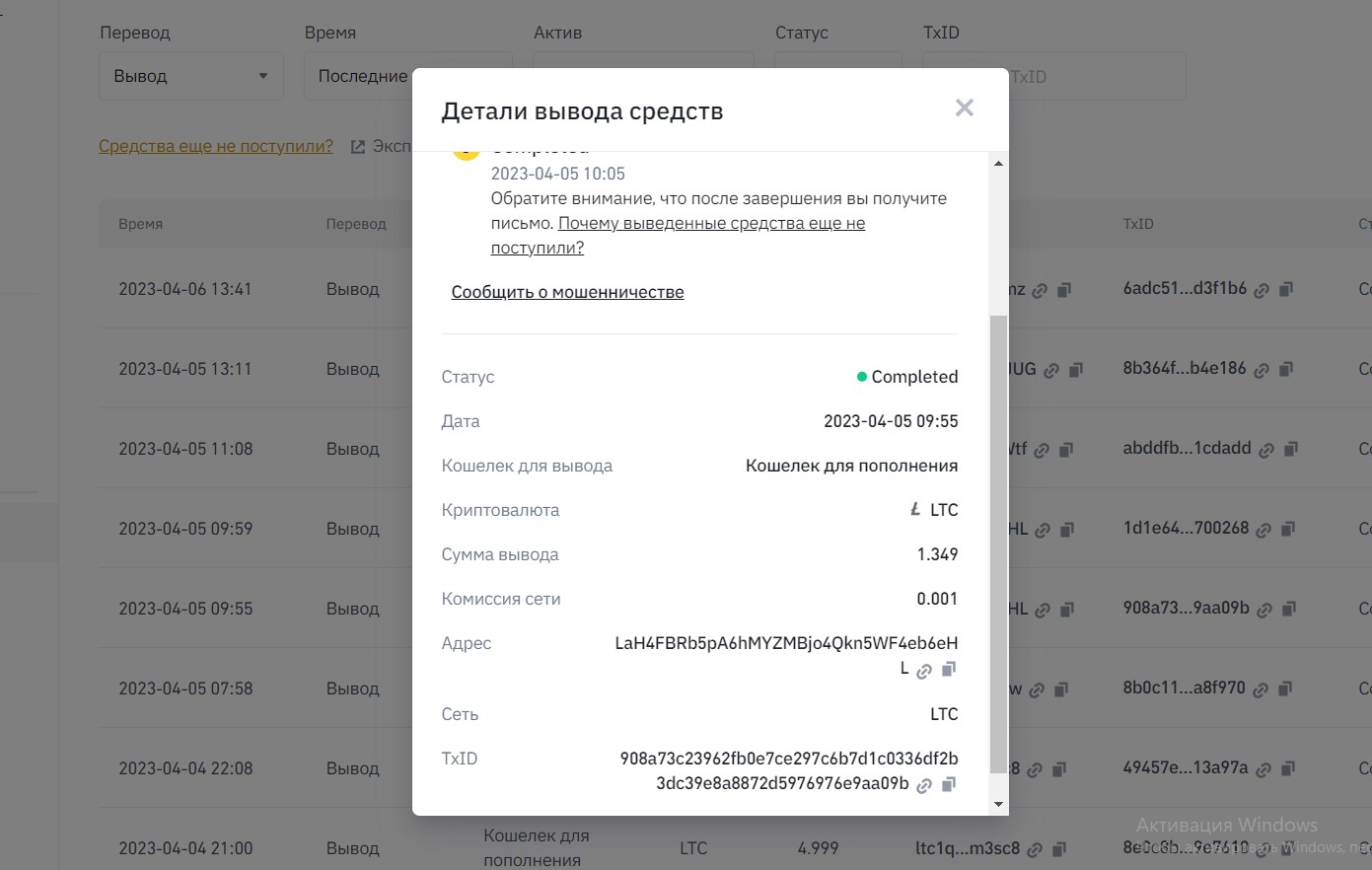The width and height of the screenshot is (1372, 870).
Task: Close the withdrawal details dialog
Action: [x=965, y=109]
